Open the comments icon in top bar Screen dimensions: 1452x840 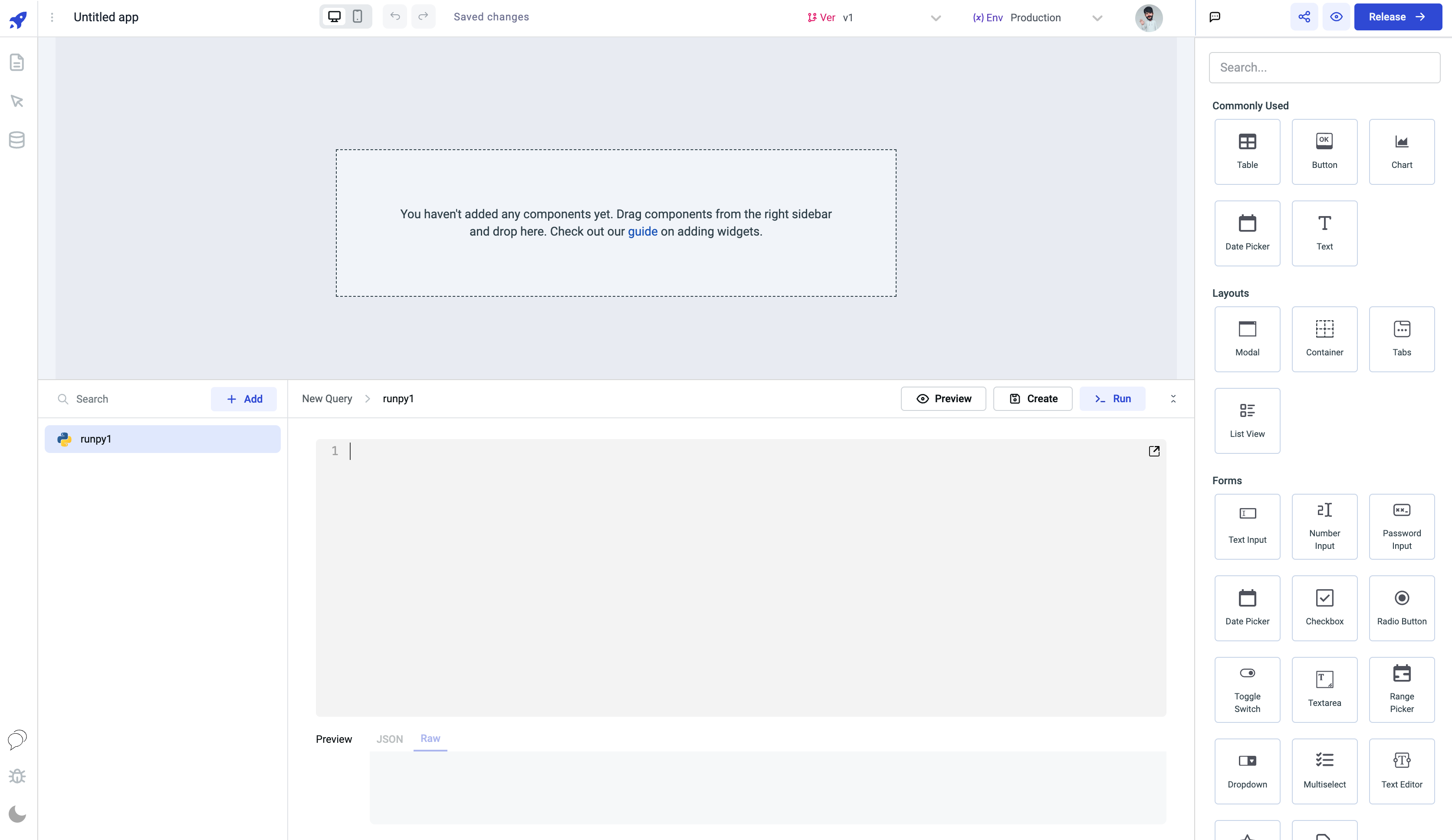click(x=1215, y=17)
